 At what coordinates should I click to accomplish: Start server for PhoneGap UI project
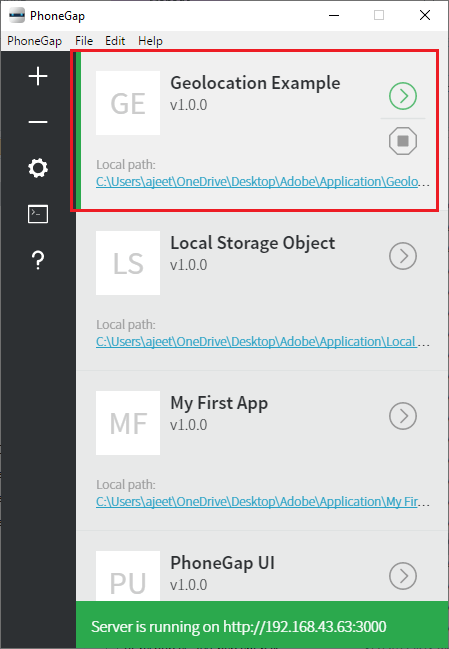coord(403,576)
